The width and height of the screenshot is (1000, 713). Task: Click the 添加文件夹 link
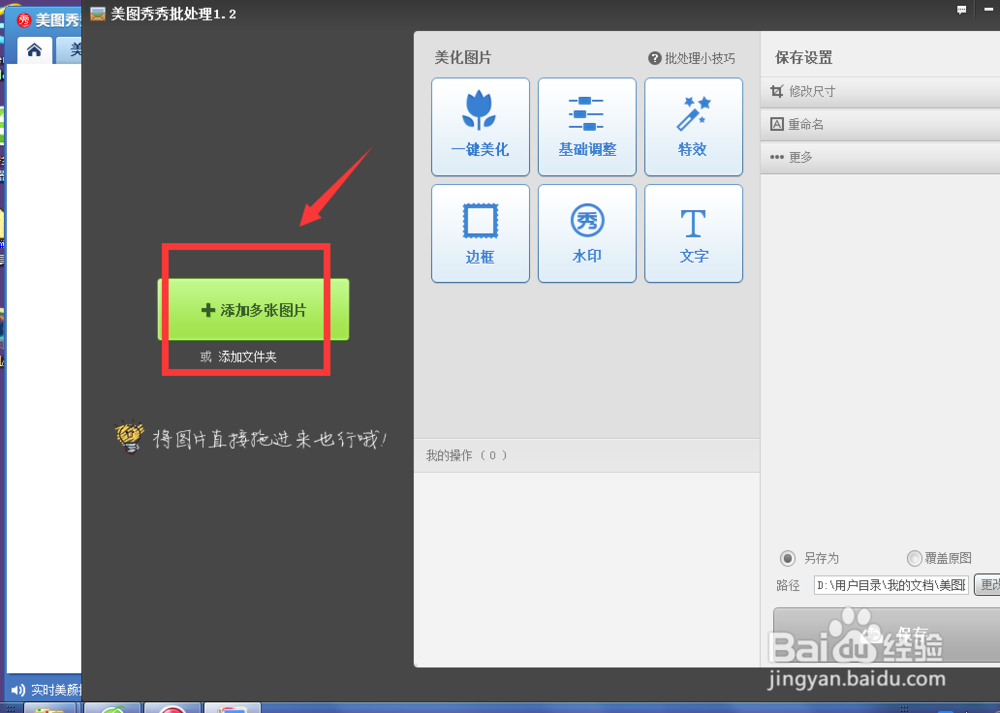pos(247,357)
